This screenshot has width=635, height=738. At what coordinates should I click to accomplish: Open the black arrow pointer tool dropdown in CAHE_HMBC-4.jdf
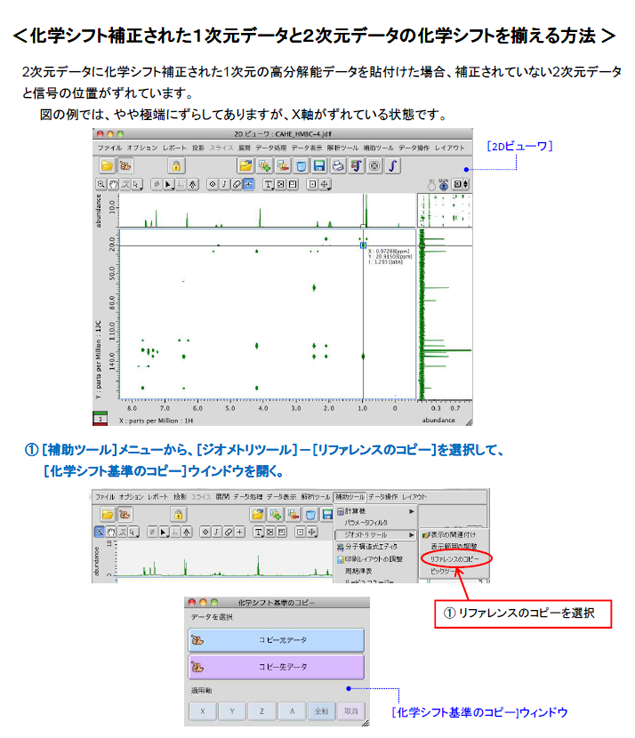pyautogui.click(x=169, y=184)
